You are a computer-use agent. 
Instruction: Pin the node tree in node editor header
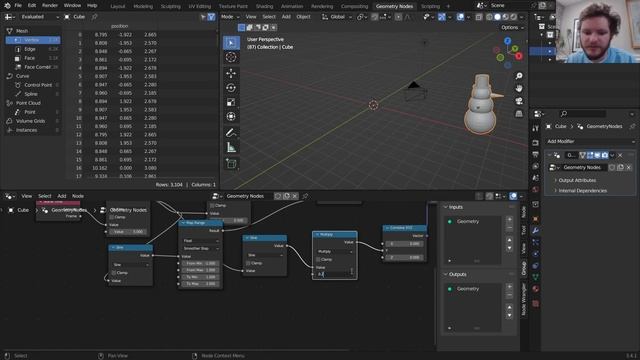[304, 196]
